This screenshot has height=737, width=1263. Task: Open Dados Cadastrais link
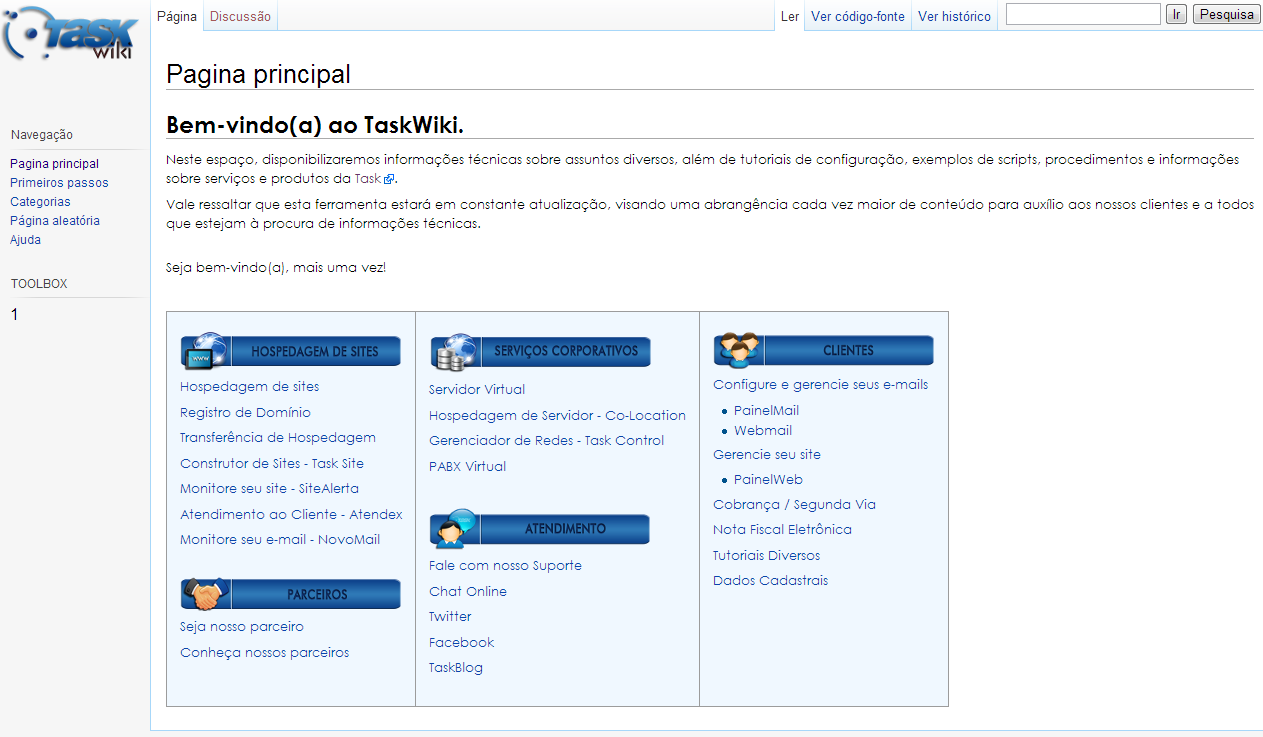coord(770,580)
